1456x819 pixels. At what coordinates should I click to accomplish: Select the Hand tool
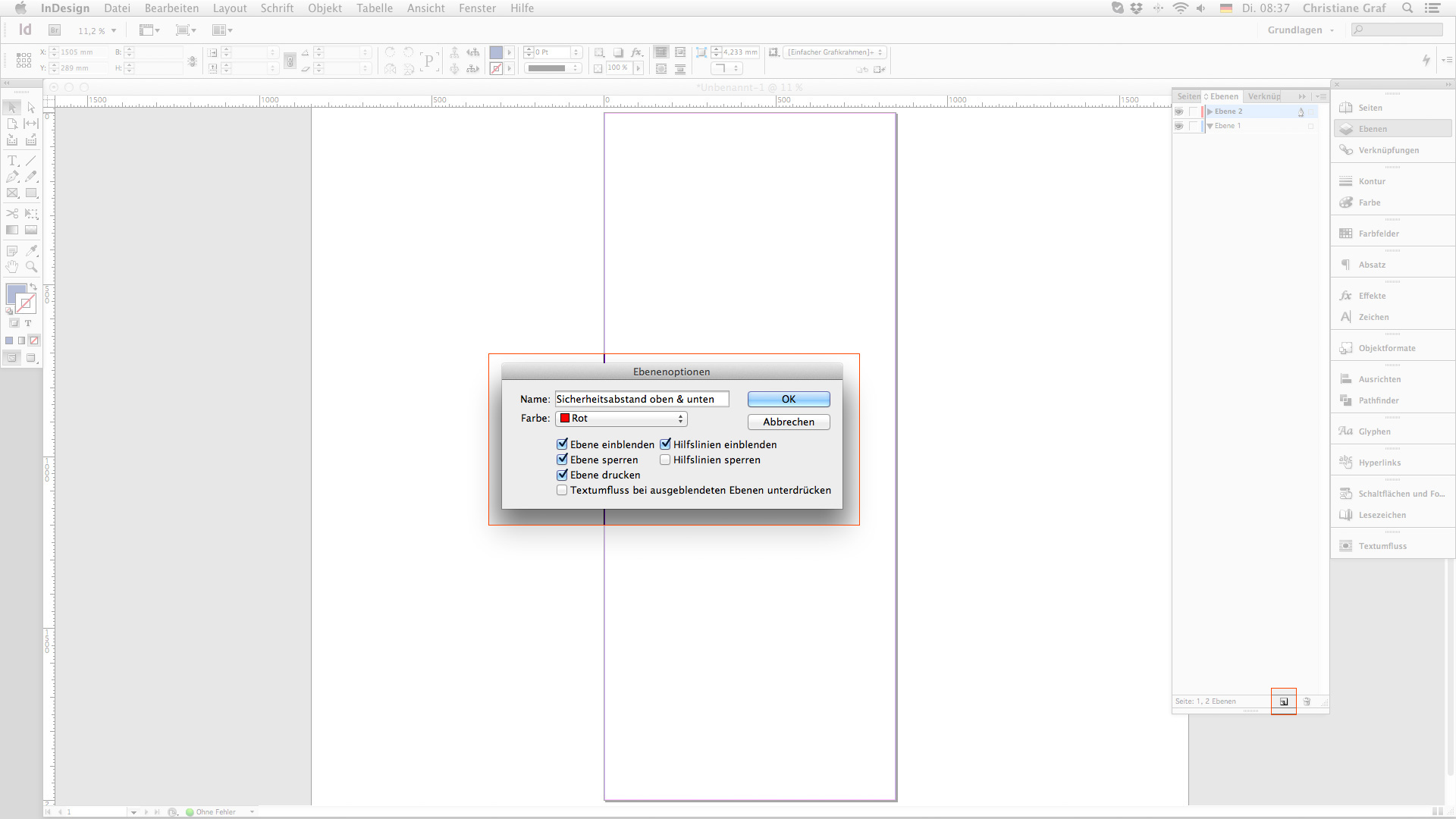[12, 267]
